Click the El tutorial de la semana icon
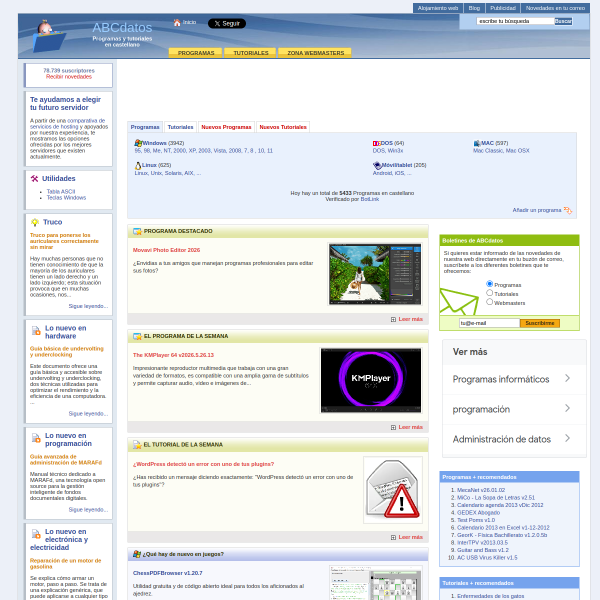The image size is (600, 600). [x=137, y=445]
